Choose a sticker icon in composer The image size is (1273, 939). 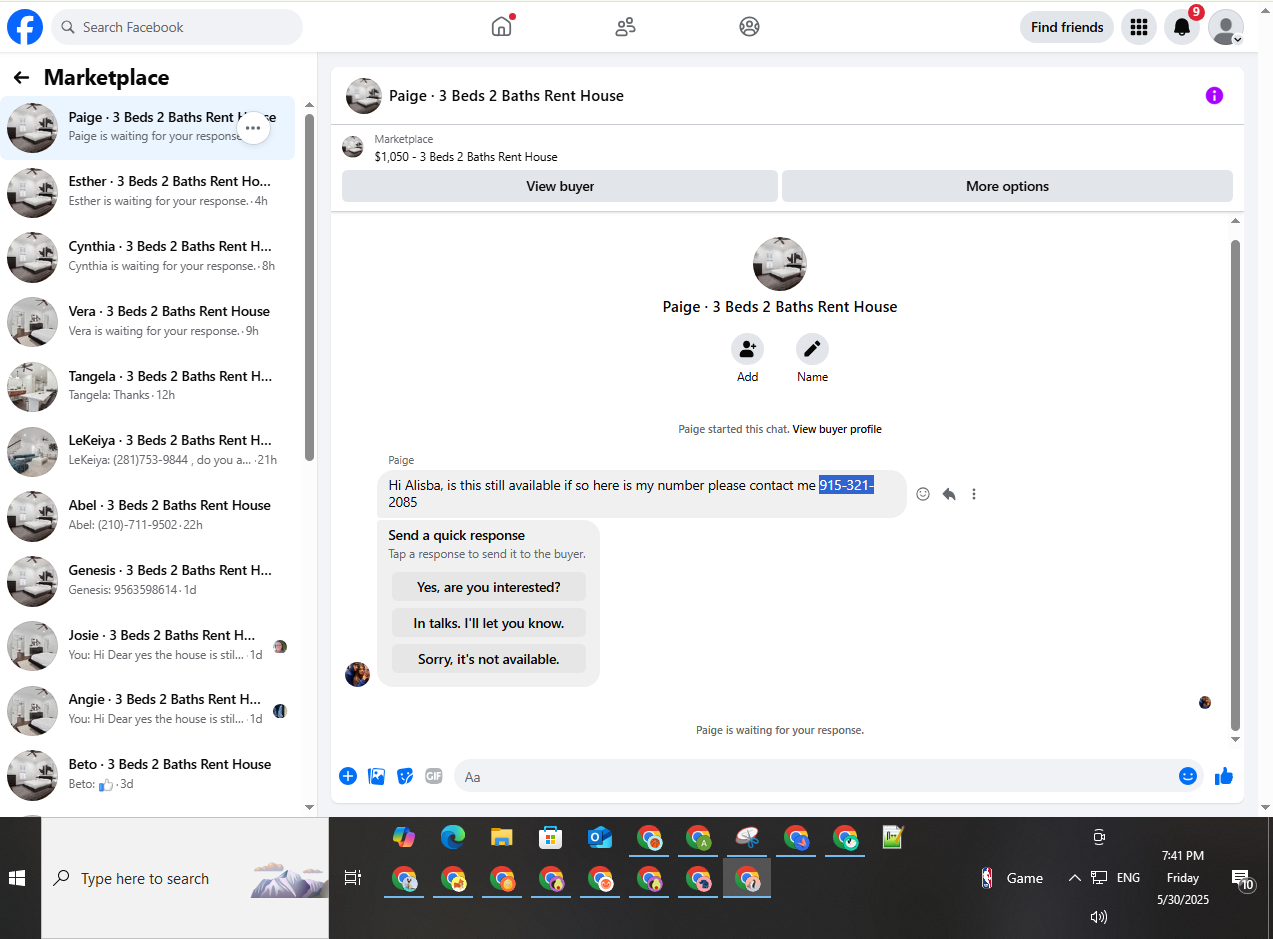pyautogui.click(x=405, y=776)
